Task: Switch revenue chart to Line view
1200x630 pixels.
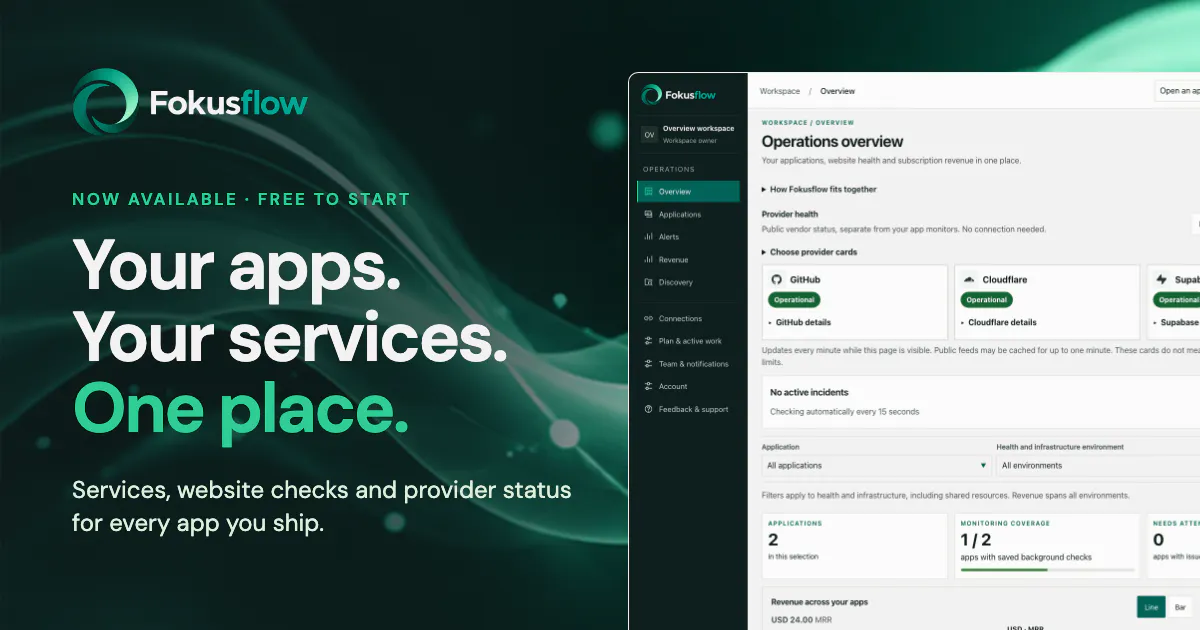Action: click(1151, 607)
